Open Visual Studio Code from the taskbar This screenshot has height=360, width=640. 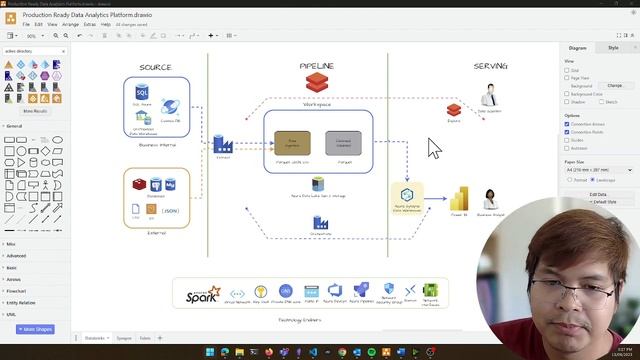313,352
